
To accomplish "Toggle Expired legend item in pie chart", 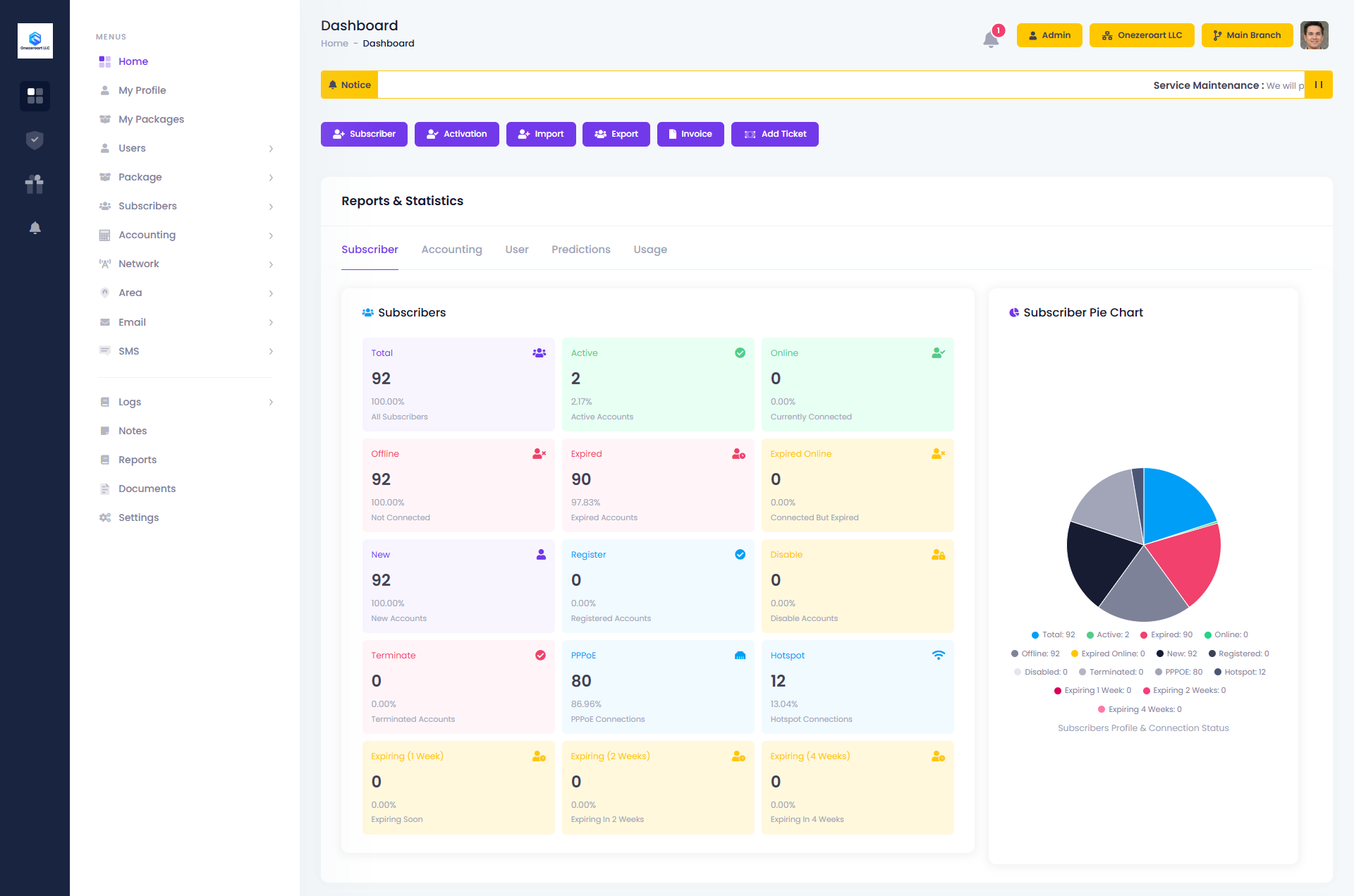I will [1166, 634].
